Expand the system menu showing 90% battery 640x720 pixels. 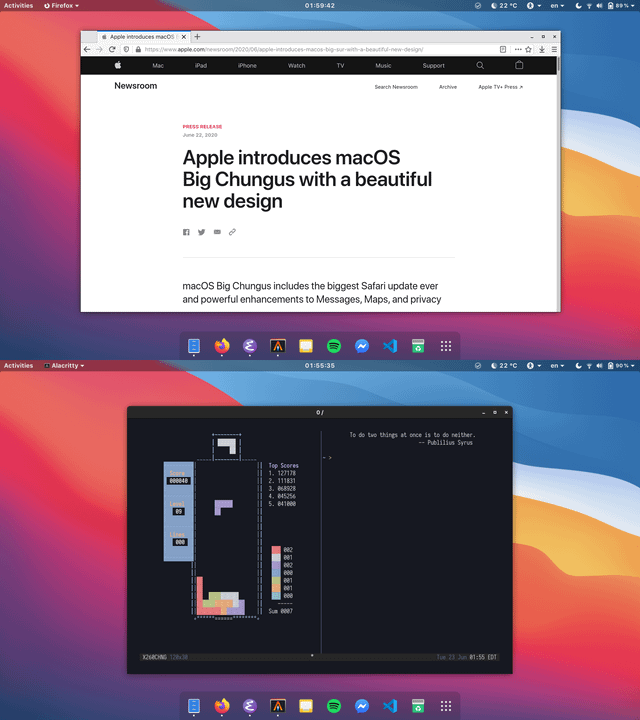[x=605, y=366]
